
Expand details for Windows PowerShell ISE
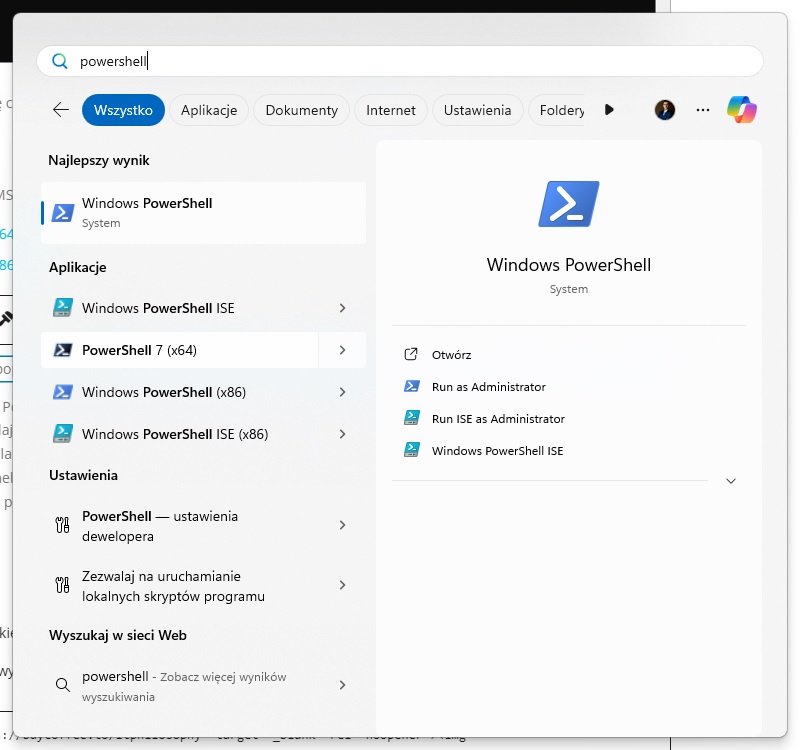click(x=342, y=308)
